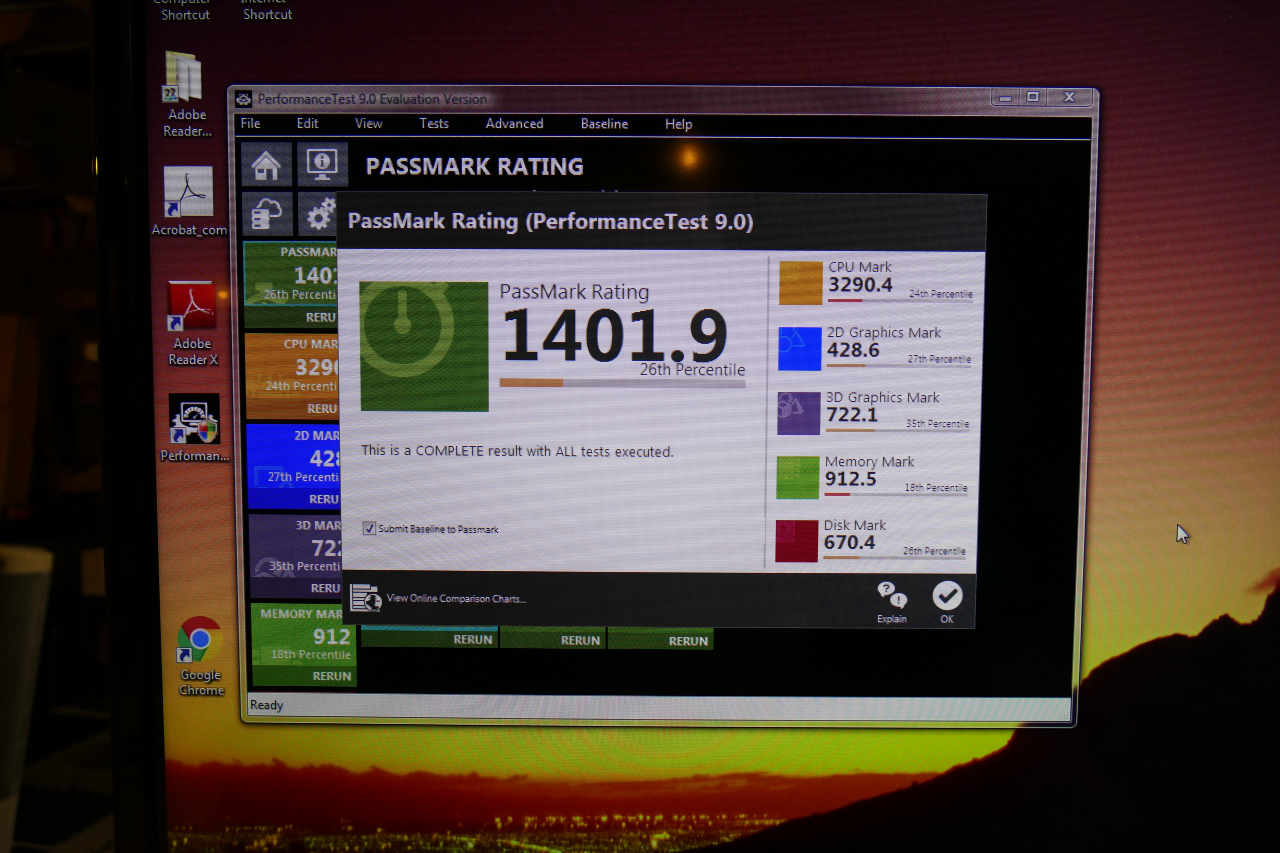Click RERUN under the Memory Mark tile
1280x853 pixels.
click(331, 676)
